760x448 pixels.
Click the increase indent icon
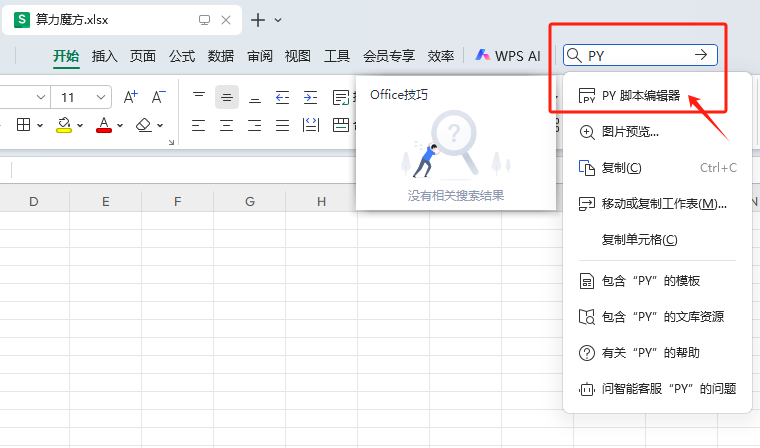coord(311,97)
